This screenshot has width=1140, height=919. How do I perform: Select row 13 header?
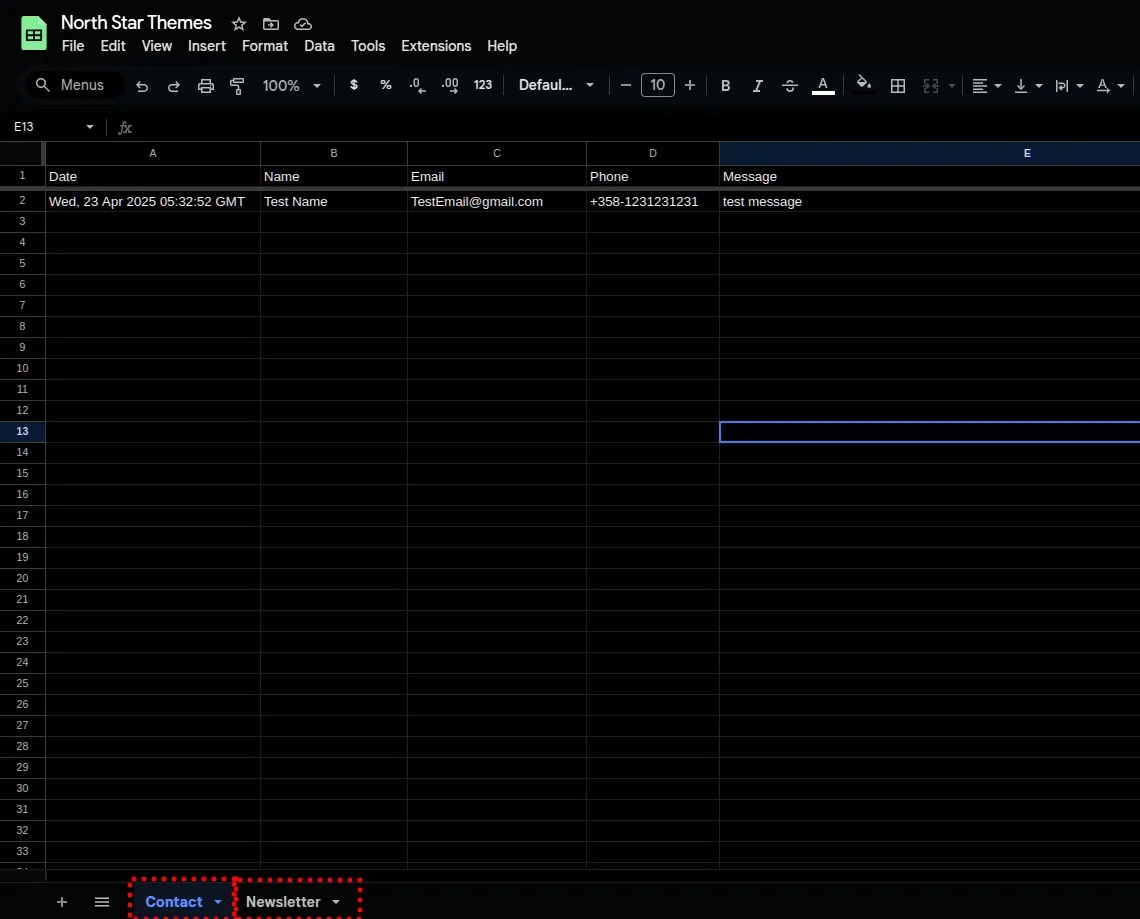pyautogui.click(x=23, y=431)
